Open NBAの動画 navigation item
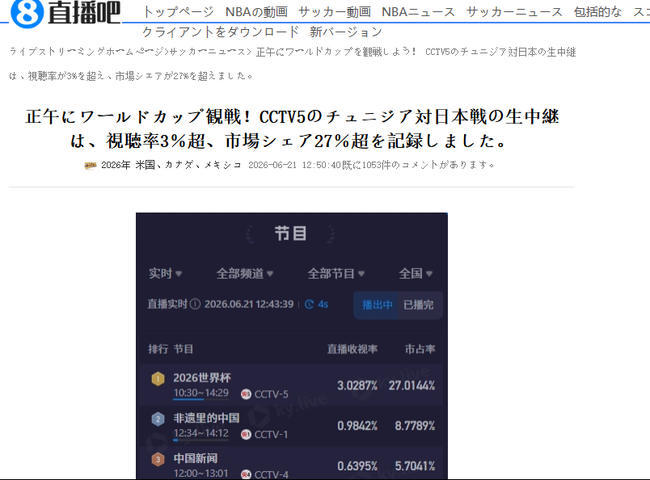The image size is (650, 480). click(256, 12)
